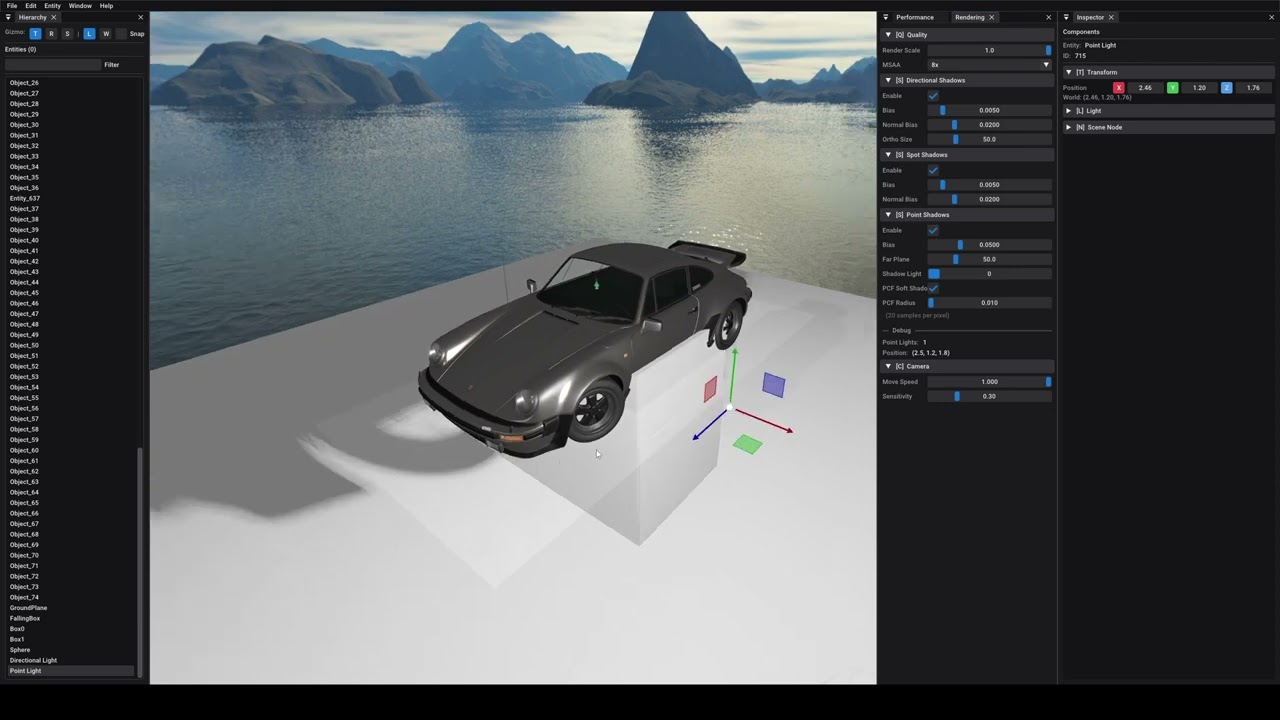This screenshot has width=1280, height=720.
Task: Adjust the Directional Shadows Bias slider
Action: 990,110
